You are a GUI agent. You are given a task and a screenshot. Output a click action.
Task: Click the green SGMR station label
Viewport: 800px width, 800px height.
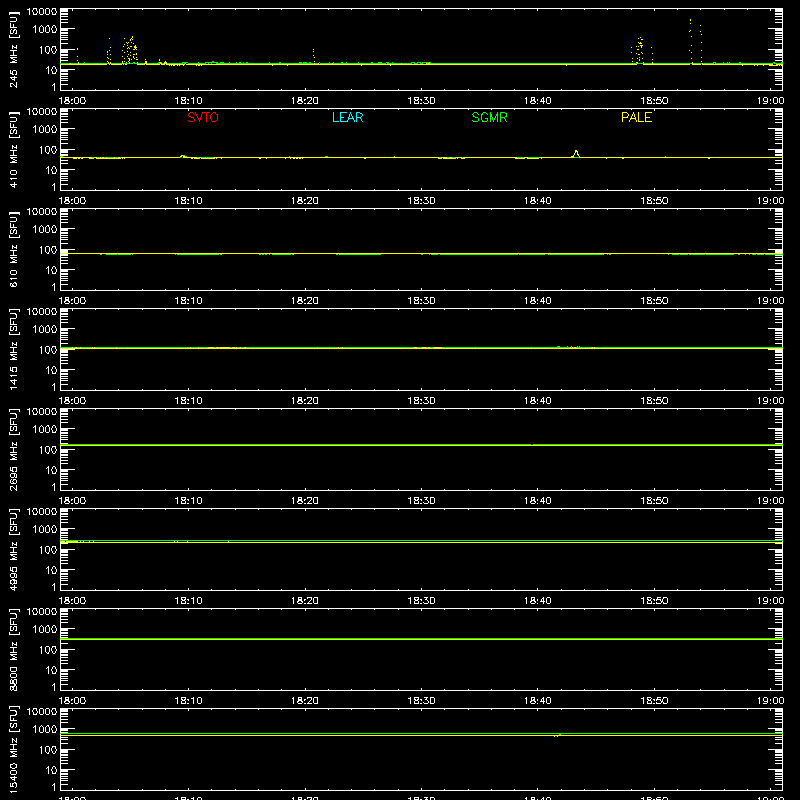[489, 117]
